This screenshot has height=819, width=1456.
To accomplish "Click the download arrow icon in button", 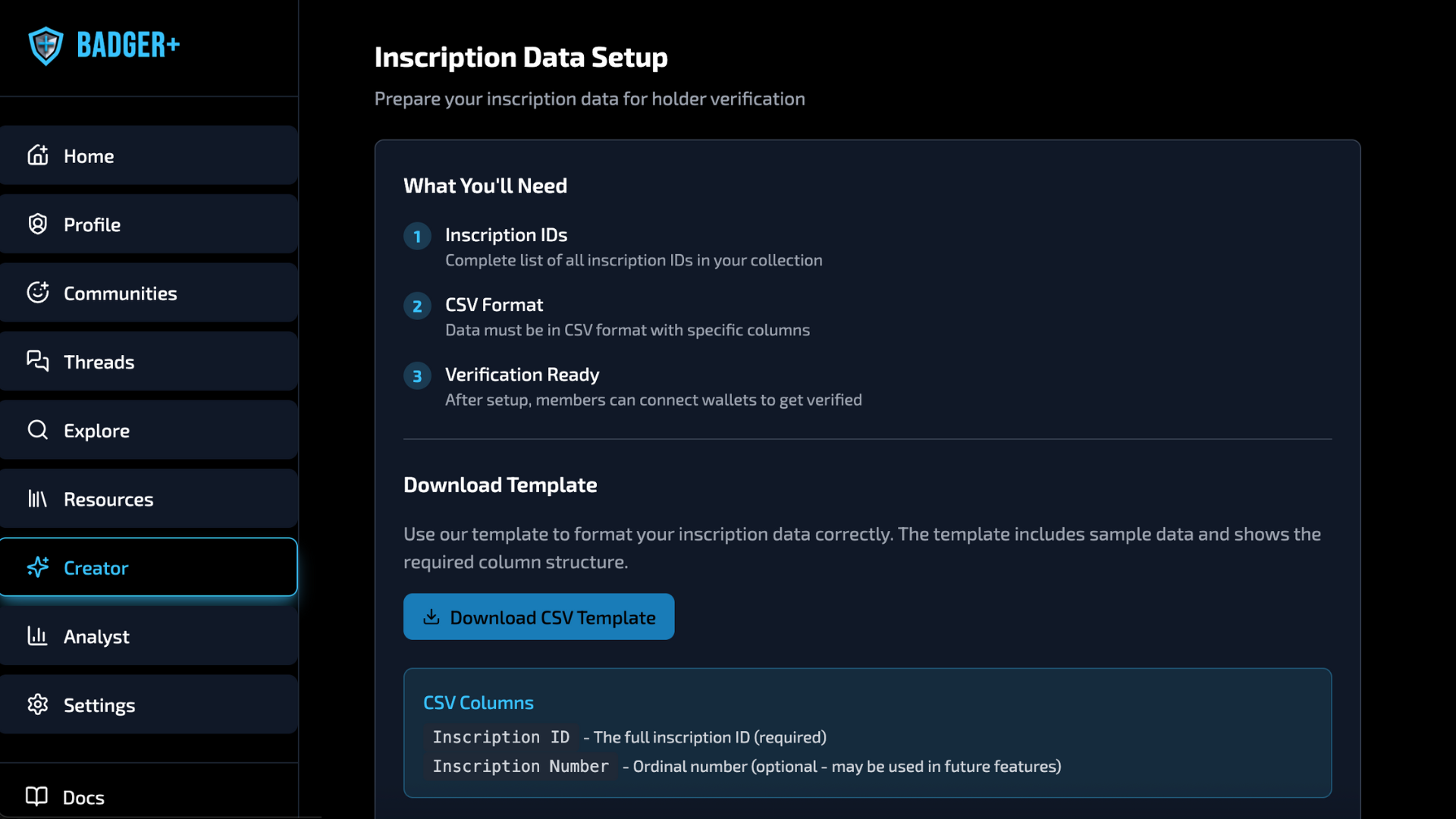I will (431, 617).
